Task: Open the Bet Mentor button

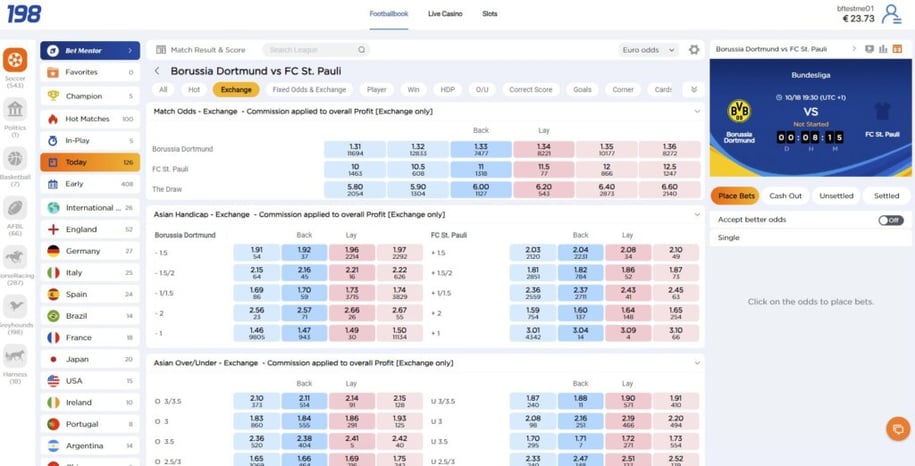Action: click(90, 51)
